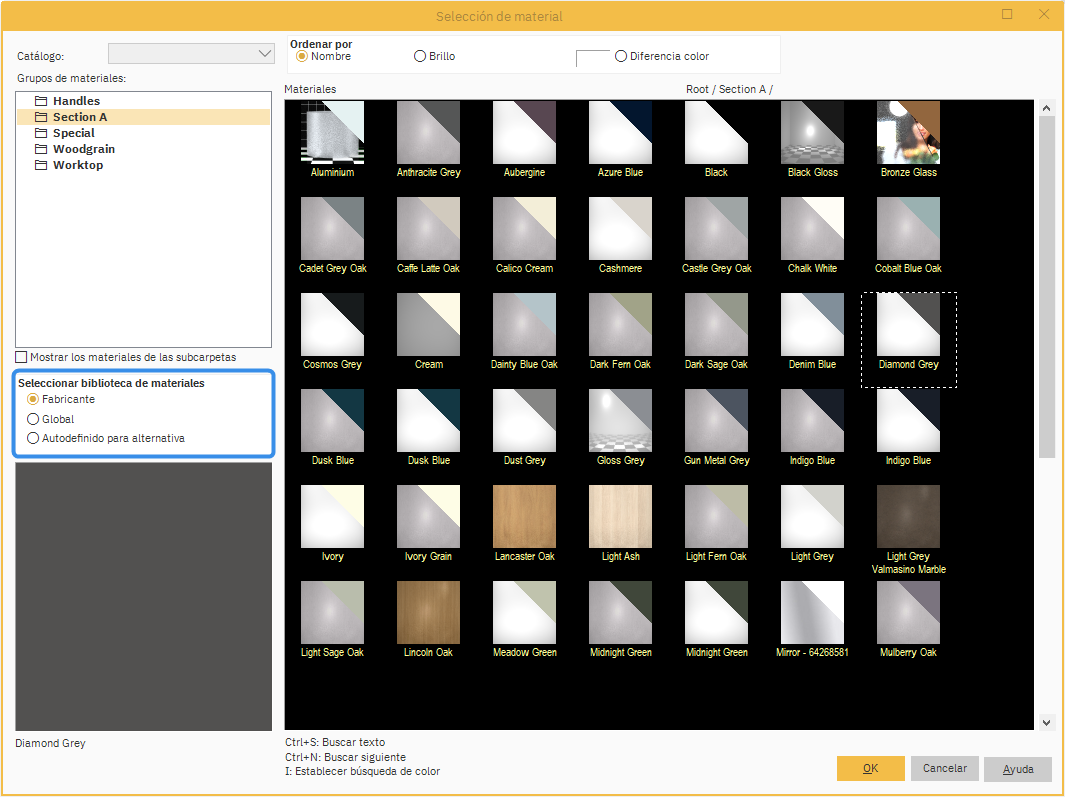Open the Woodgrain materials group folder
This screenshot has width=1065, height=797.
click(x=83, y=149)
